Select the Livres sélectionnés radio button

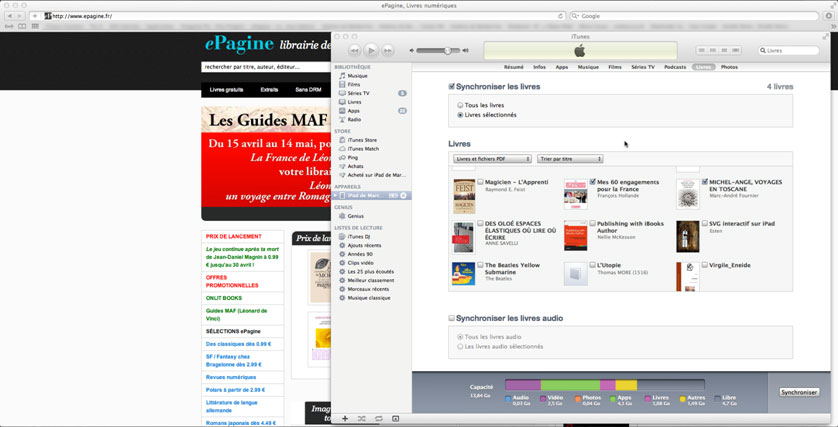pos(460,115)
